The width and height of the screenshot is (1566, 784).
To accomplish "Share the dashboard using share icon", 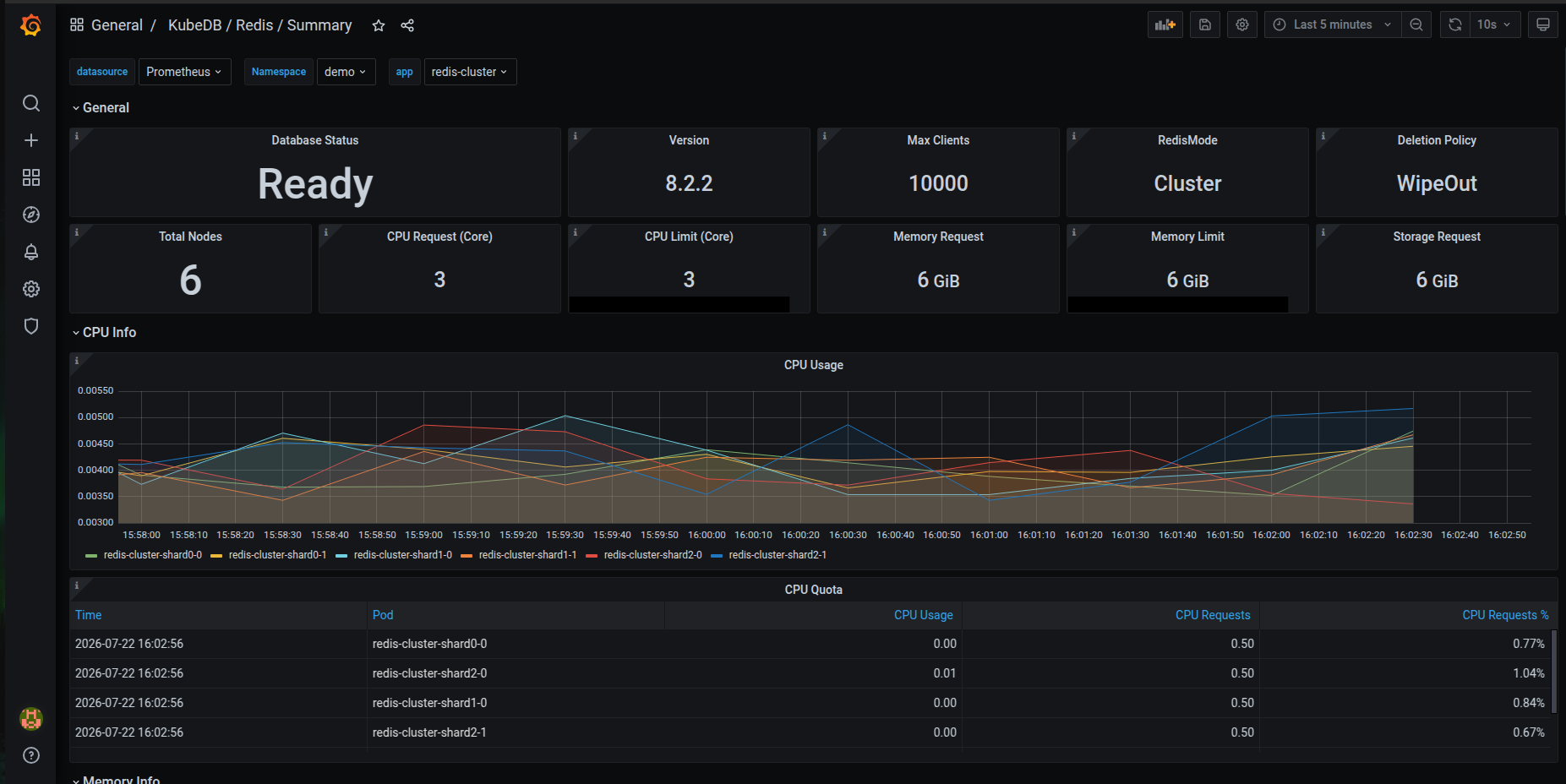I will point(407,25).
